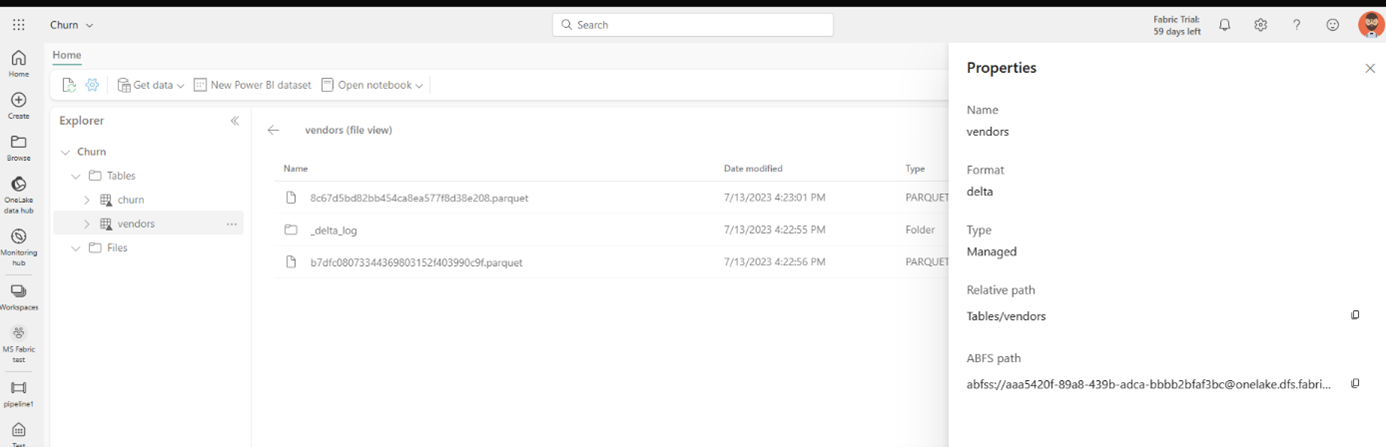Click the Tables/vendors path text
Viewport: 1386px width, 447px height.
pyautogui.click(x=1006, y=316)
